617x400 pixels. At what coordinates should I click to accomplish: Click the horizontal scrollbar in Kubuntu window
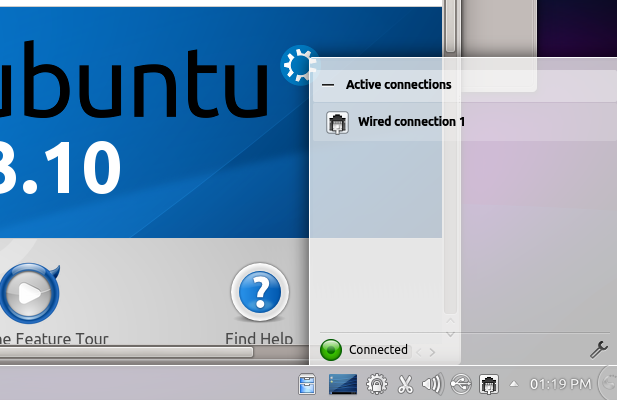pyautogui.click(x=126, y=352)
